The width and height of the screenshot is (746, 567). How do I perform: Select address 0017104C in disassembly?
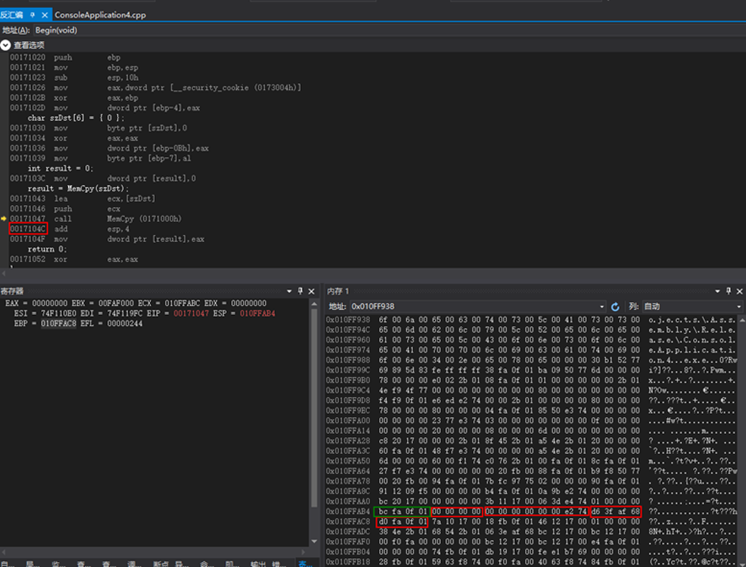point(28,229)
